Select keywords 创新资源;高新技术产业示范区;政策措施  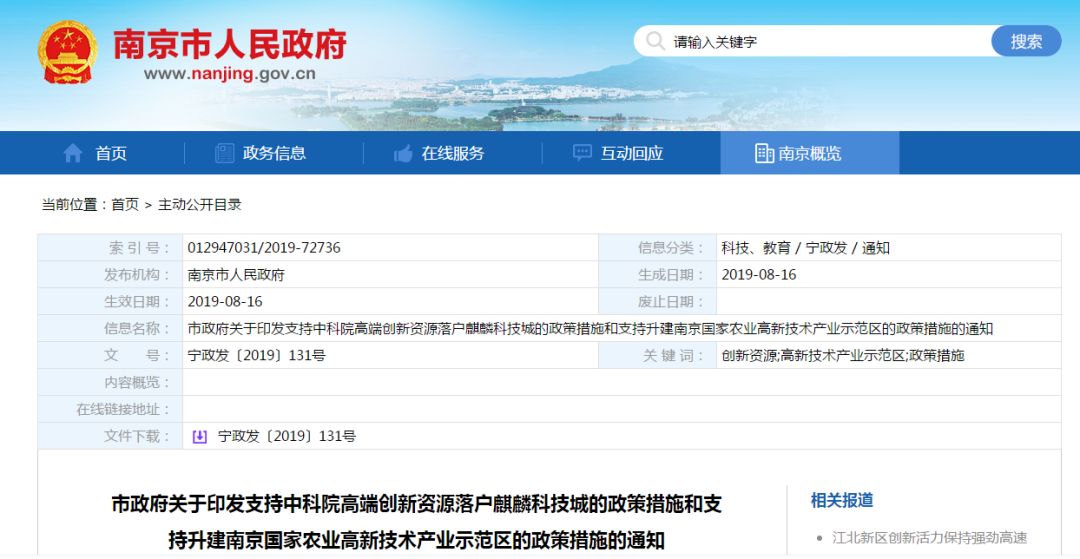[842, 355]
